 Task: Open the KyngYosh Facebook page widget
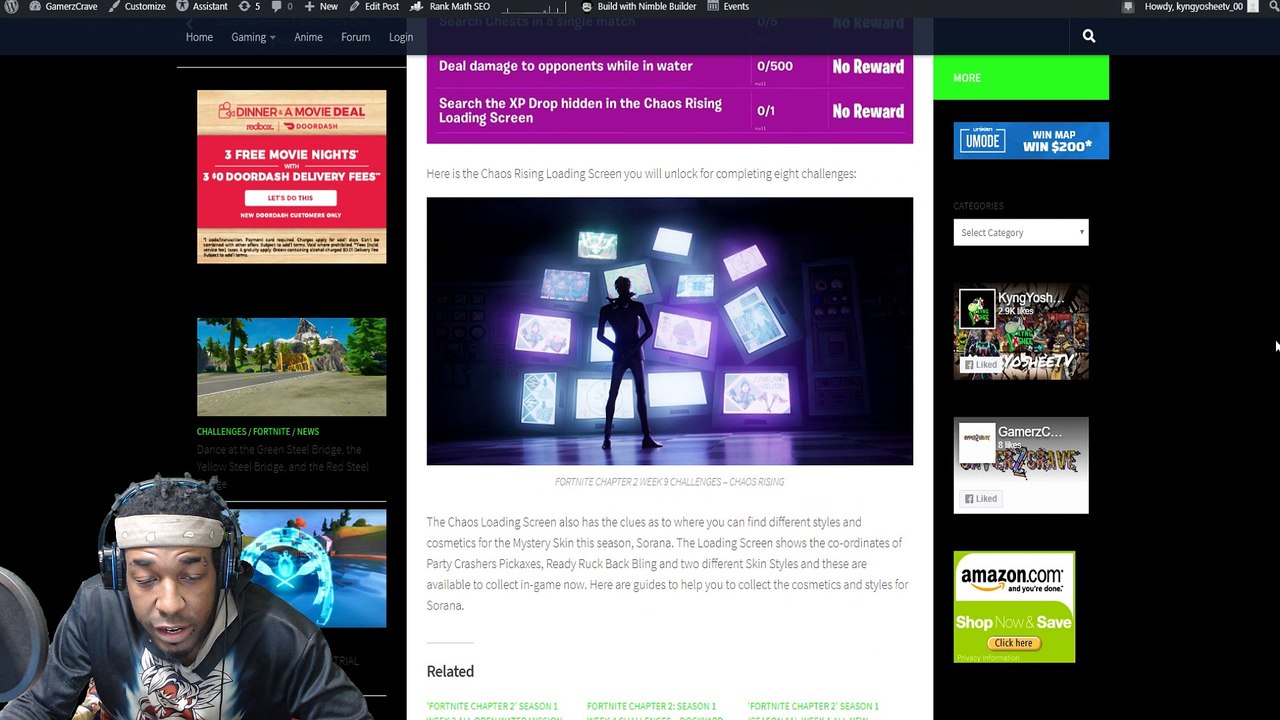[x=1021, y=332]
